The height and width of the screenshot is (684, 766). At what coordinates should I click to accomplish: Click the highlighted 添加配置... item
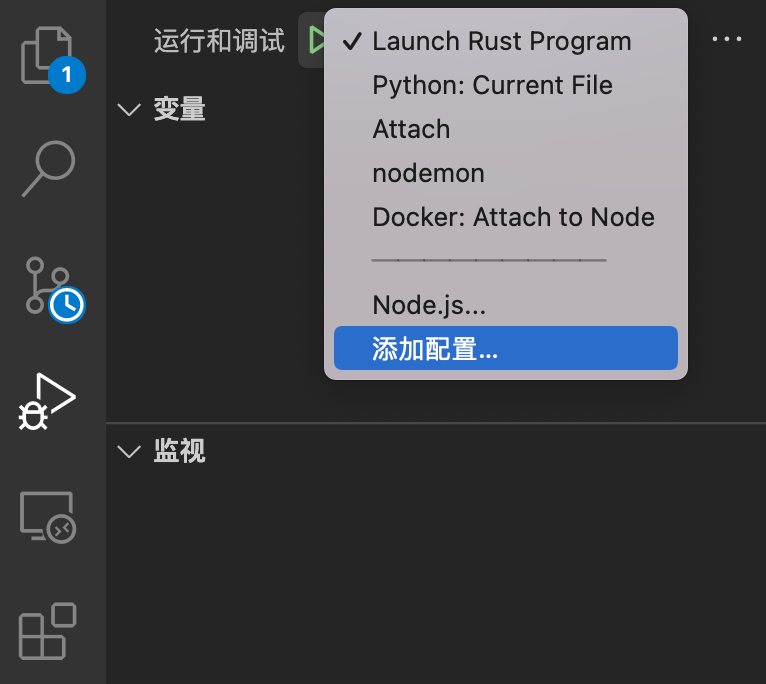click(x=506, y=348)
